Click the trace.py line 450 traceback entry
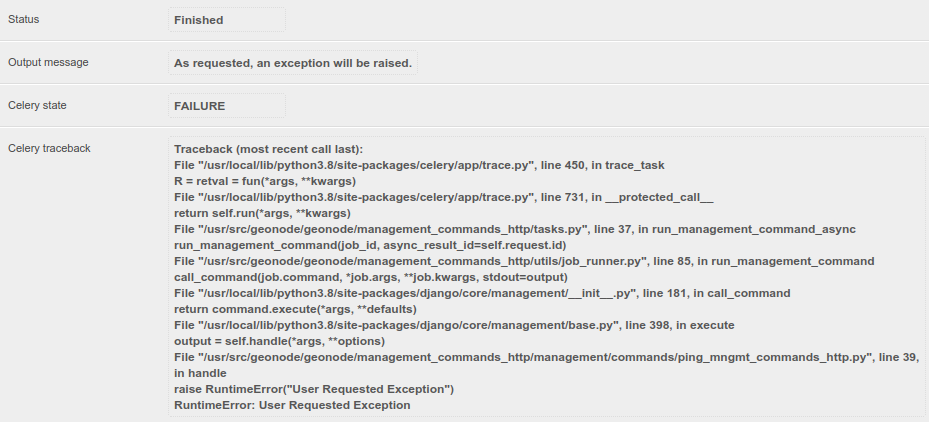This screenshot has width=929, height=422. point(419,165)
